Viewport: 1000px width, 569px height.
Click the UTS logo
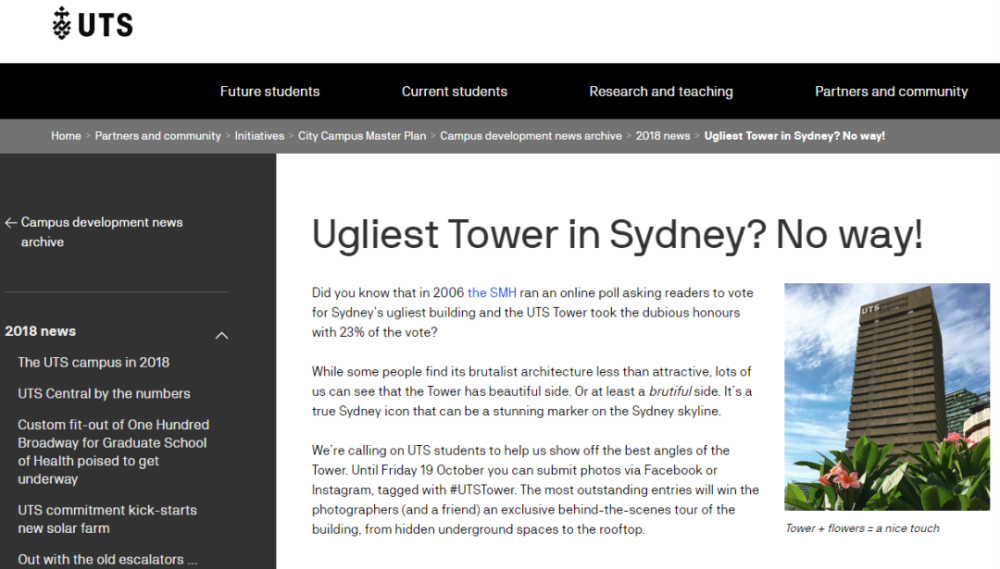tap(92, 23)
